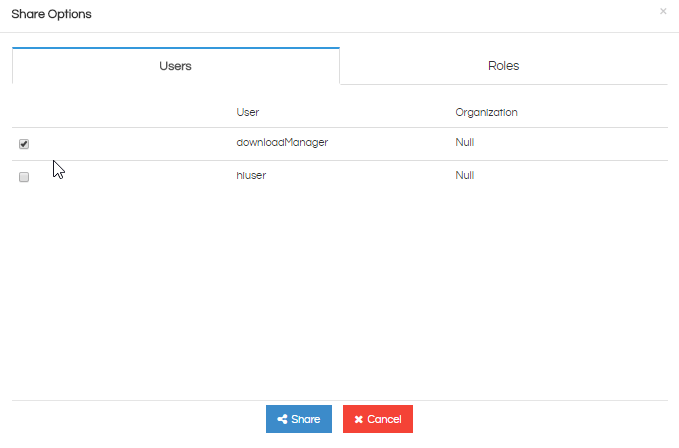Select the downloadManager user name

pyautogui.click(x=282, y=142)
